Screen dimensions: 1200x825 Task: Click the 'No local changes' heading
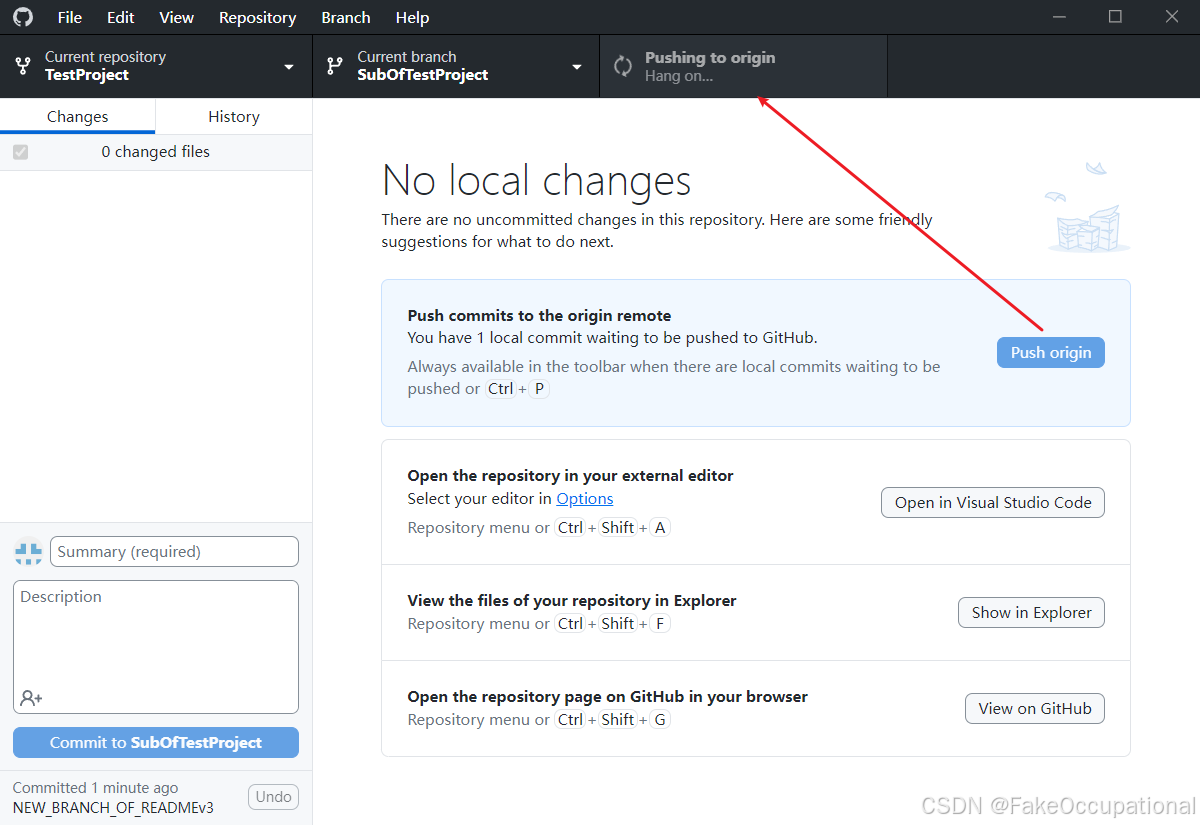(536, 181)
